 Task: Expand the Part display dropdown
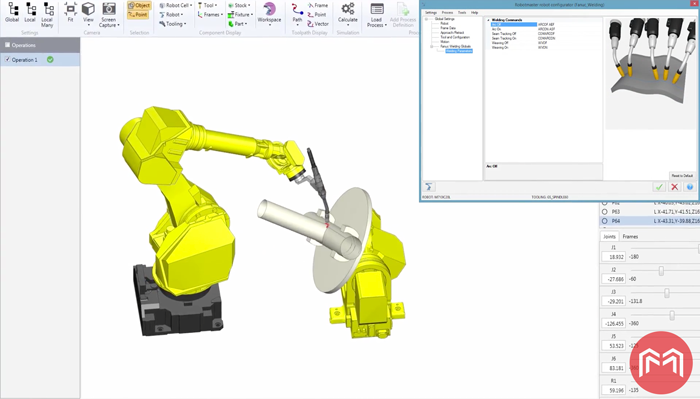click(x=238, y=24)
